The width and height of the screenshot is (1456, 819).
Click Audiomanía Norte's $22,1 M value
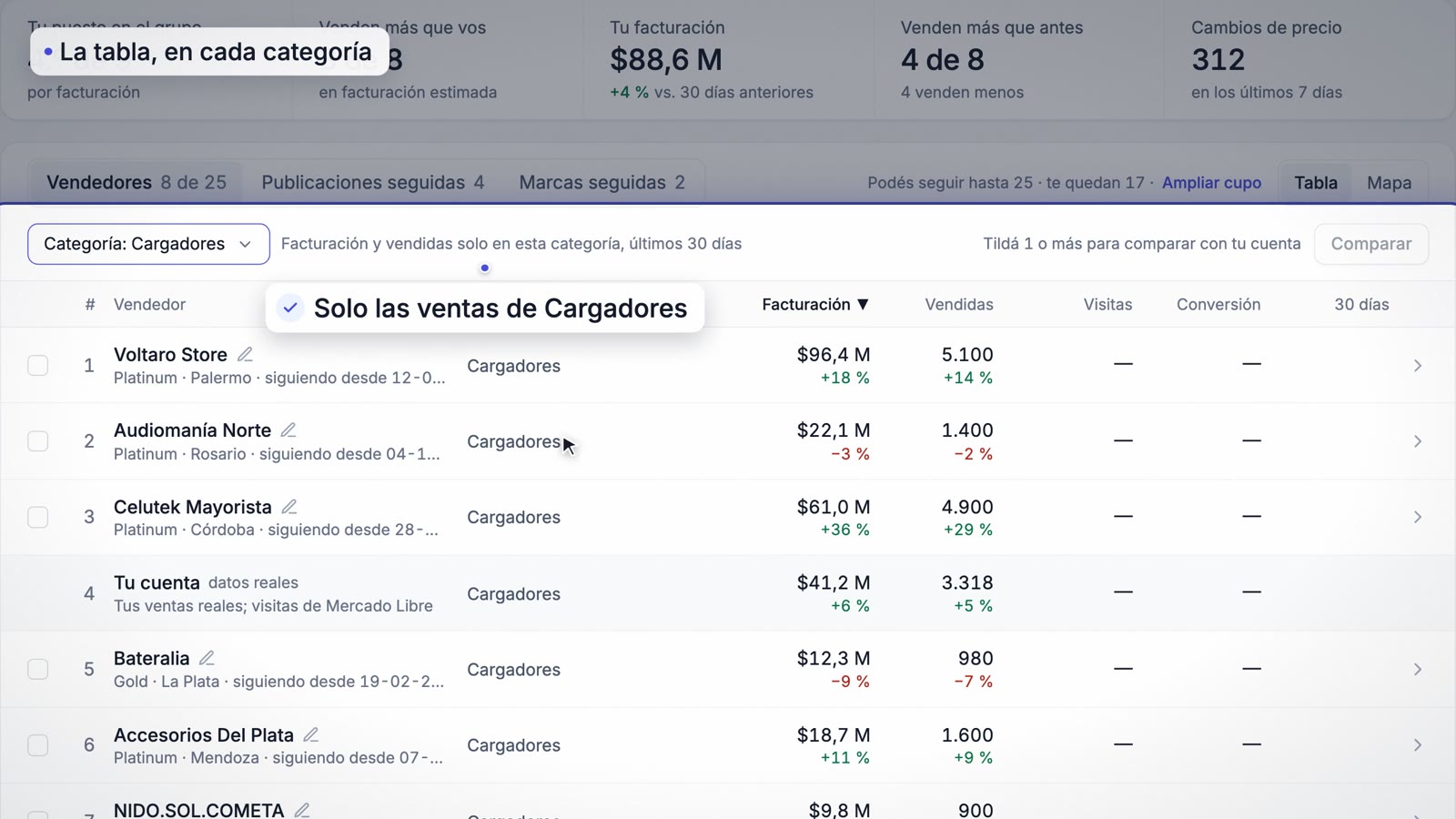point(834,430)
